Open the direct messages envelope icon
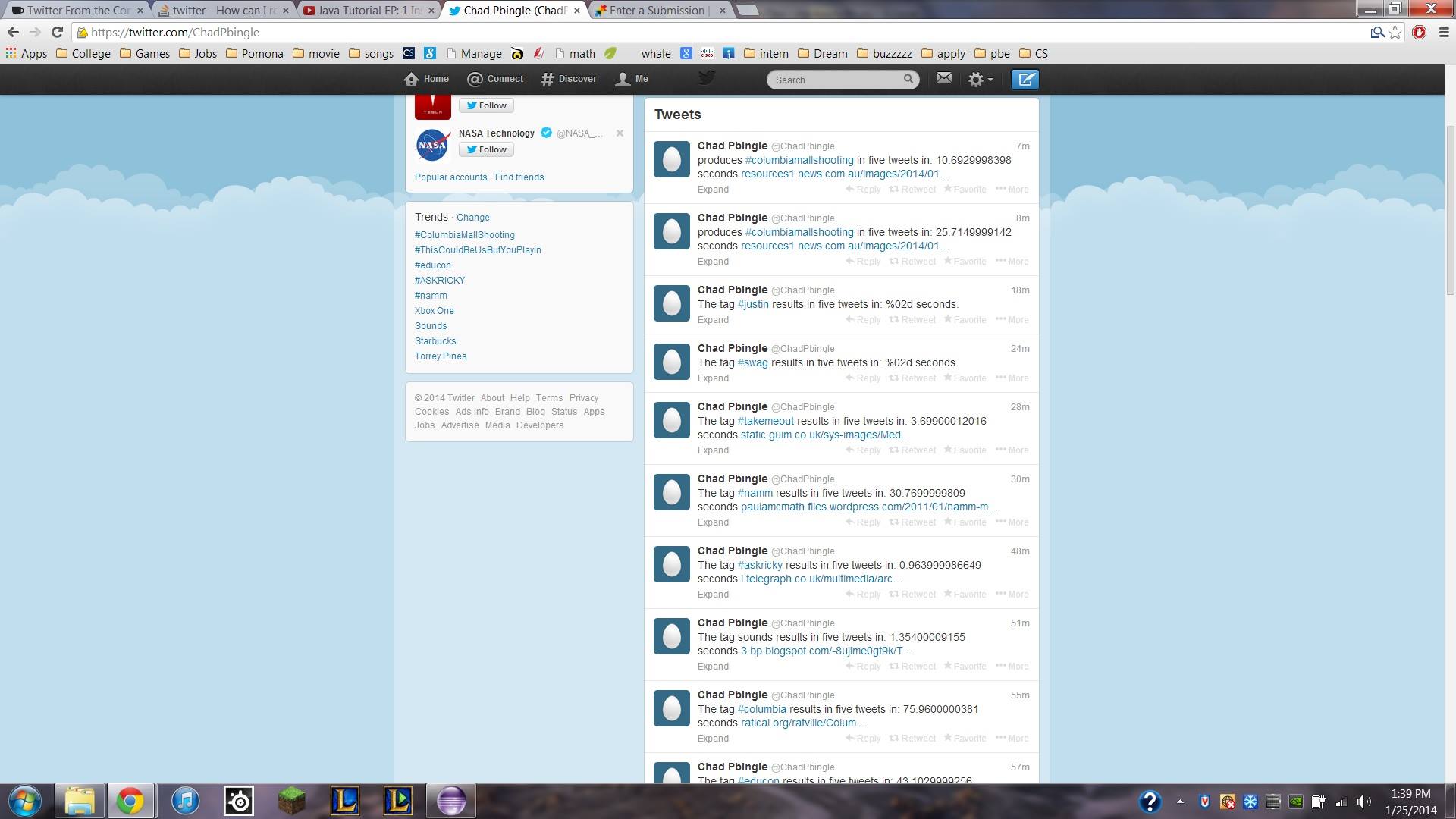Screen dimensions: 1456x819 (x=943, y=78)
